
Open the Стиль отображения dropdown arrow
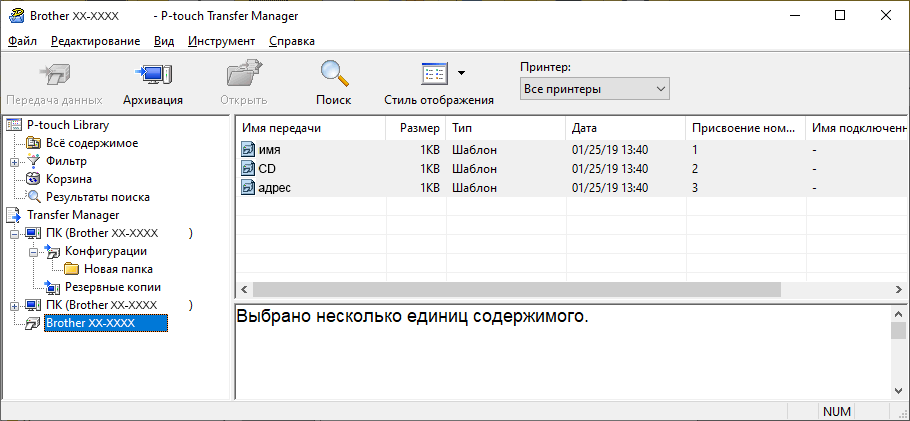click(461, 73)
